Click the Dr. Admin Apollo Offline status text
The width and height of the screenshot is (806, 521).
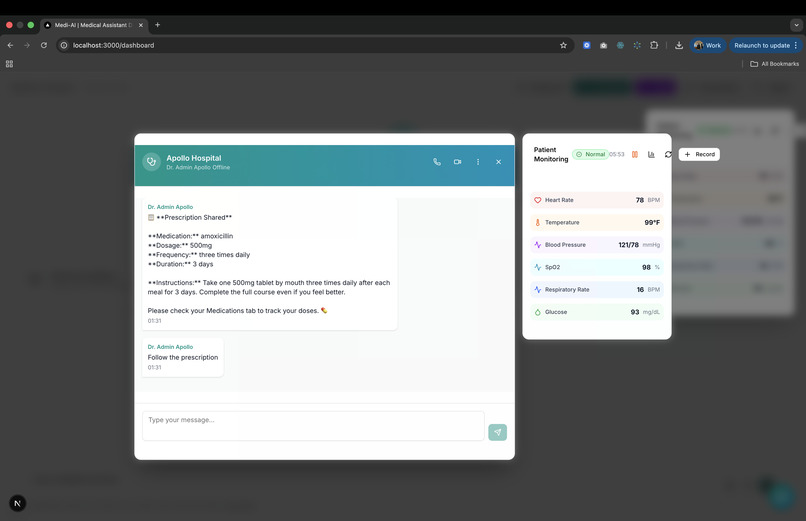[x=198, y=168]
